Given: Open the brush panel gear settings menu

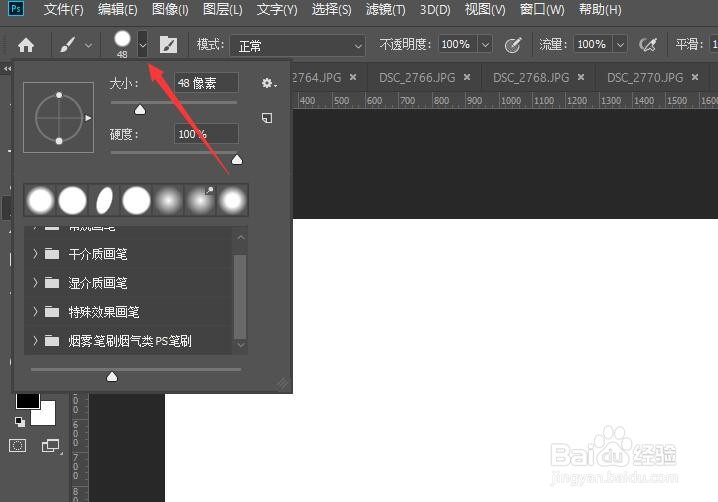Looking at the screenshot, I should pos(268,83).
